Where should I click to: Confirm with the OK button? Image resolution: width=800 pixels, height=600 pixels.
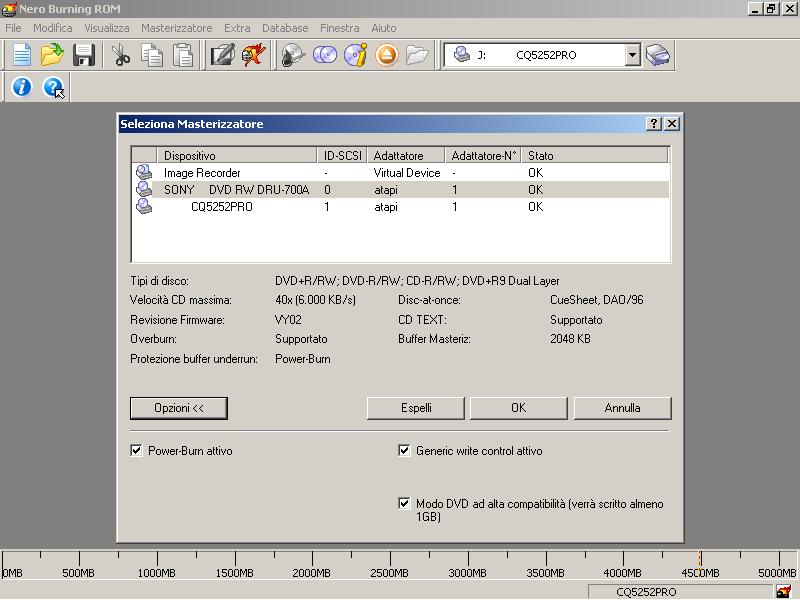pyautogui.click(x=518, y=408)
